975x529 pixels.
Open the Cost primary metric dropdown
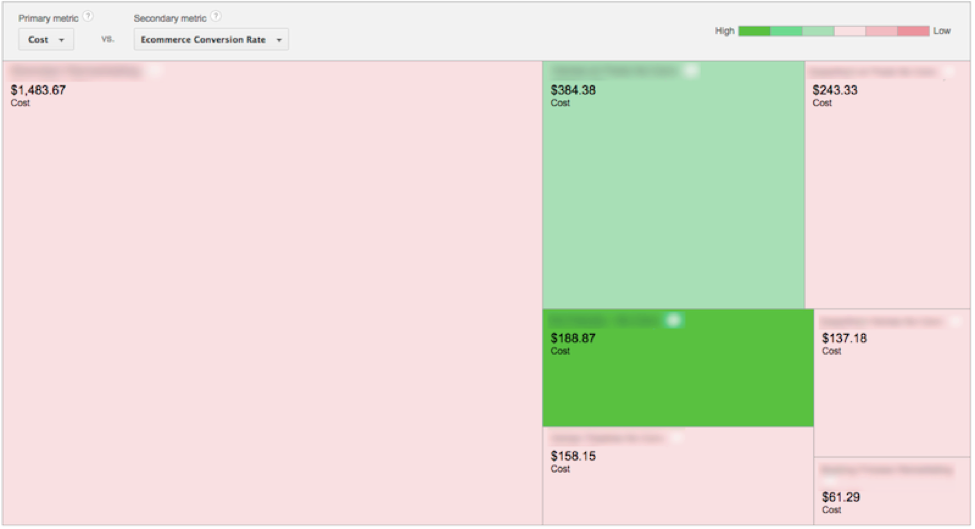46,40
